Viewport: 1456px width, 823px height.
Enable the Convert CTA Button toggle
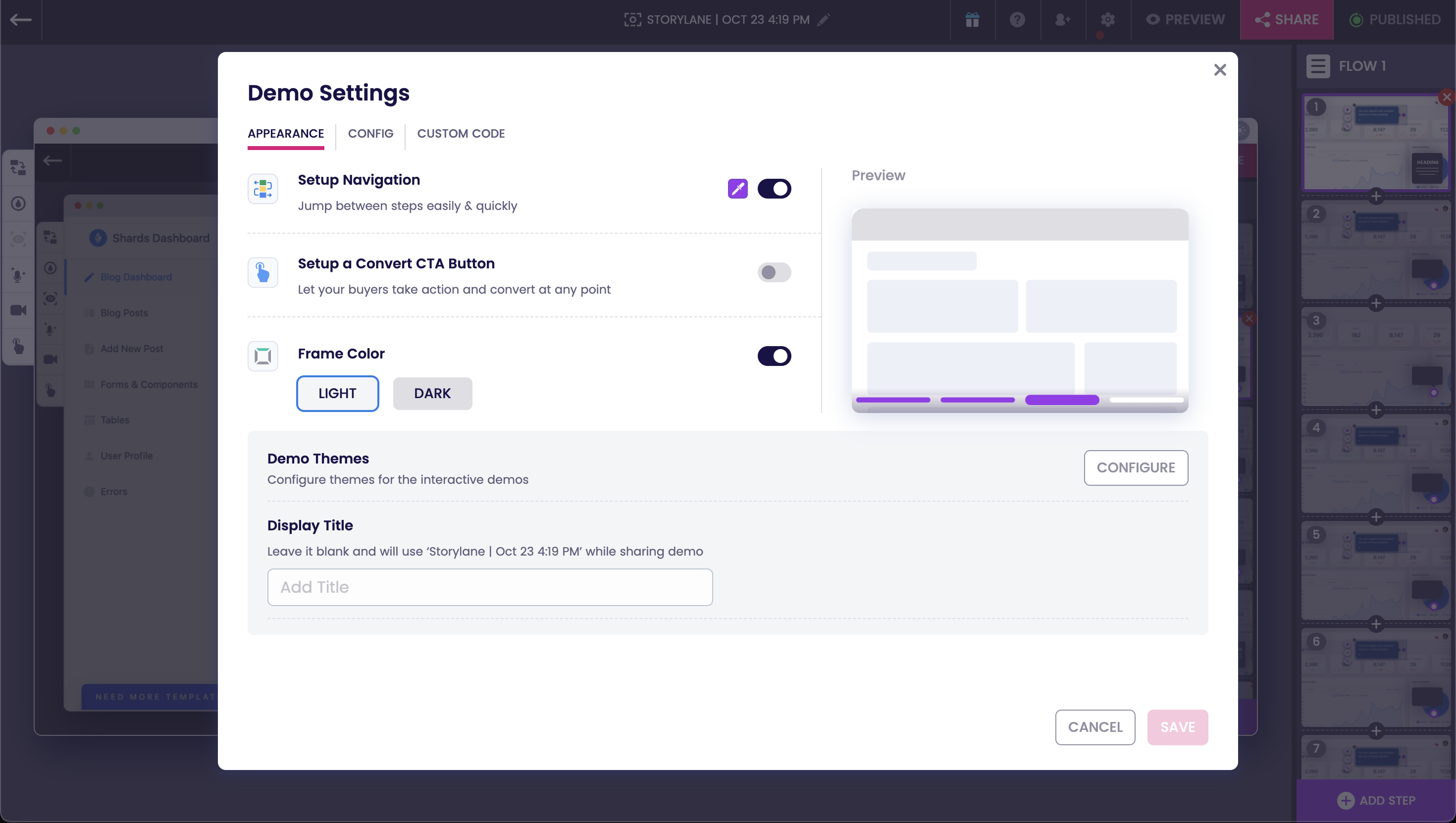(x=774, y=272)
